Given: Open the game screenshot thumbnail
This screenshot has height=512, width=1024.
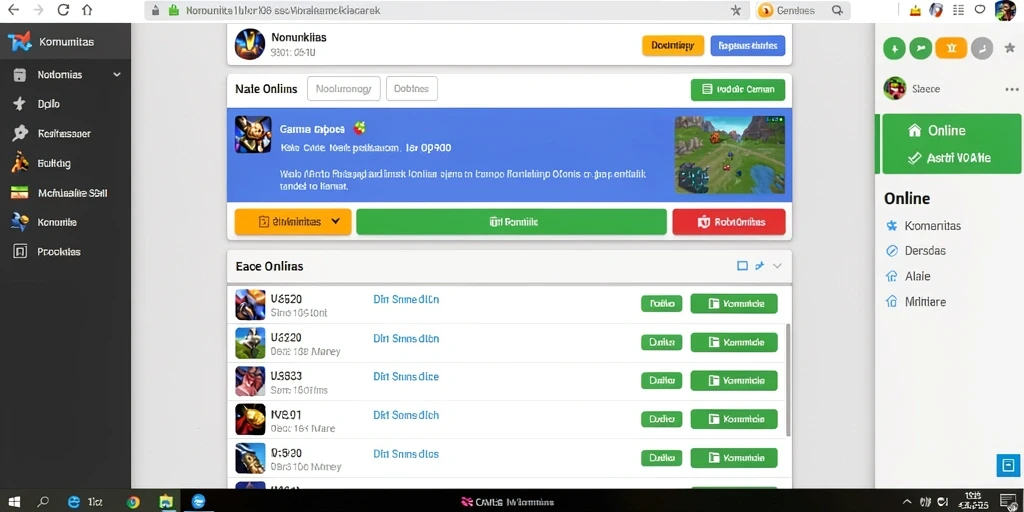Looking at the screenshot, I should (x=729, y=155).
